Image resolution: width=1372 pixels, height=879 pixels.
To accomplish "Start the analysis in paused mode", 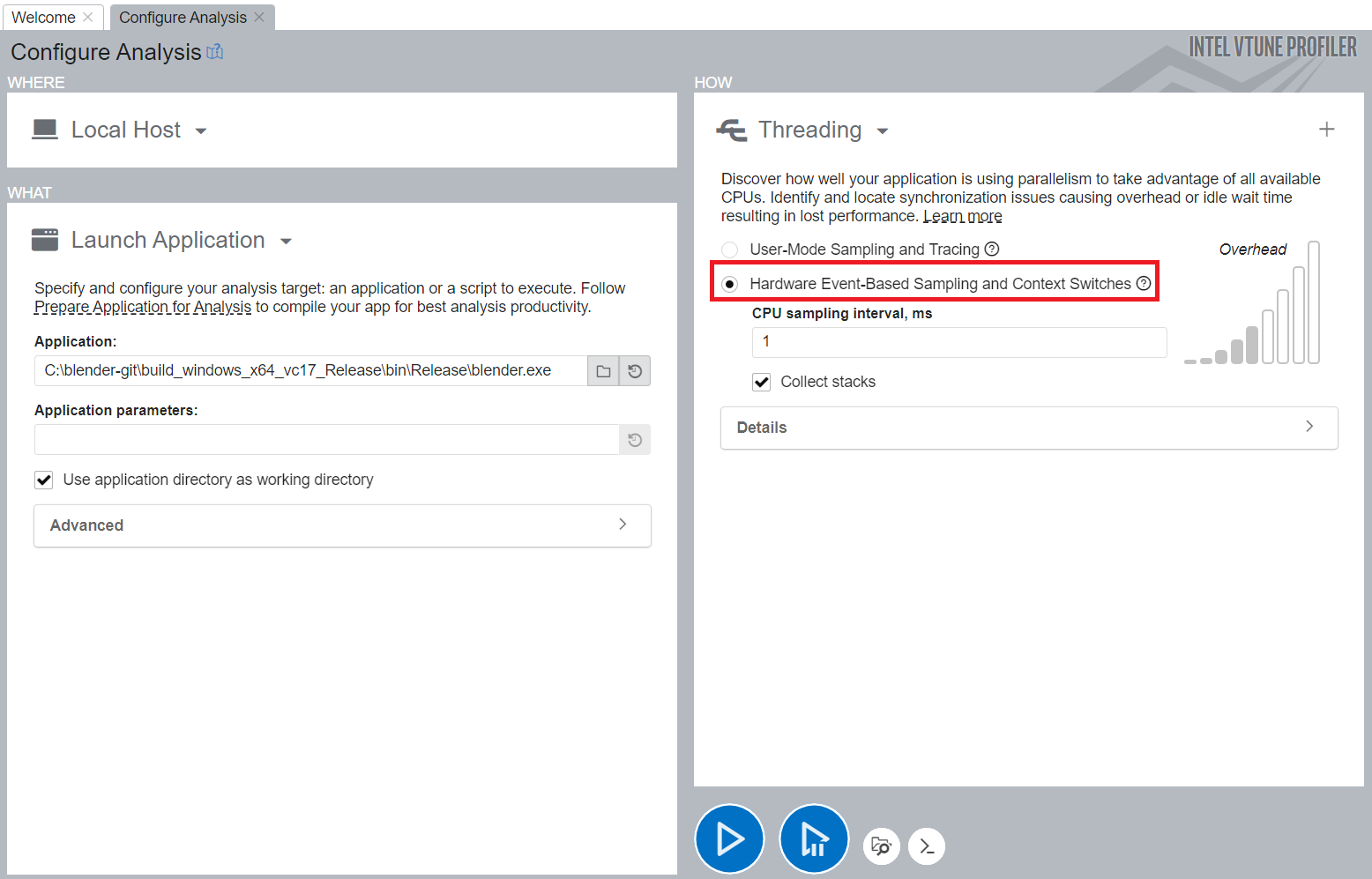I will [x=813, y=838].
